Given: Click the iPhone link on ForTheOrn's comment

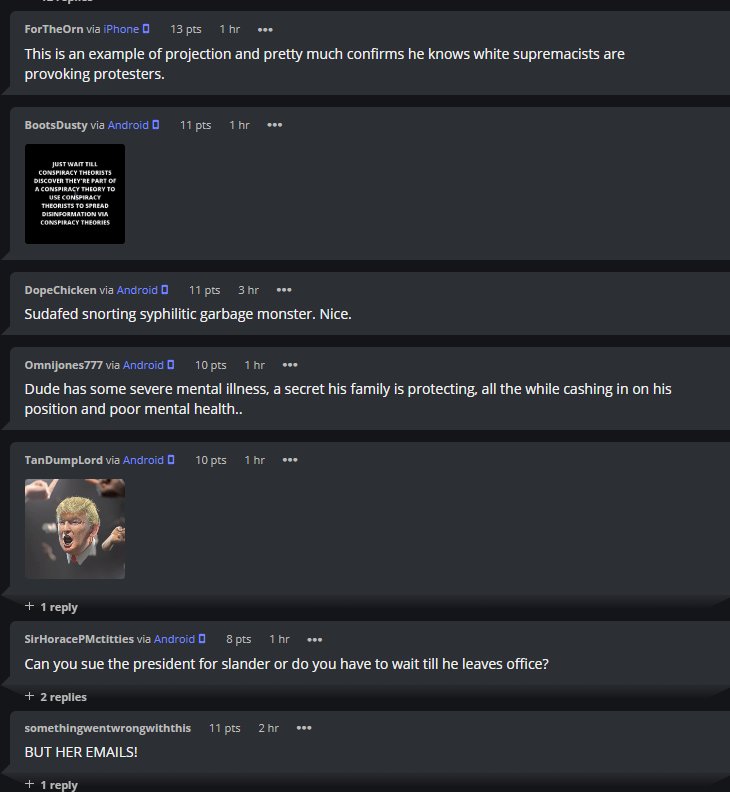Looking at the screenshot, I should coord(121,29).
